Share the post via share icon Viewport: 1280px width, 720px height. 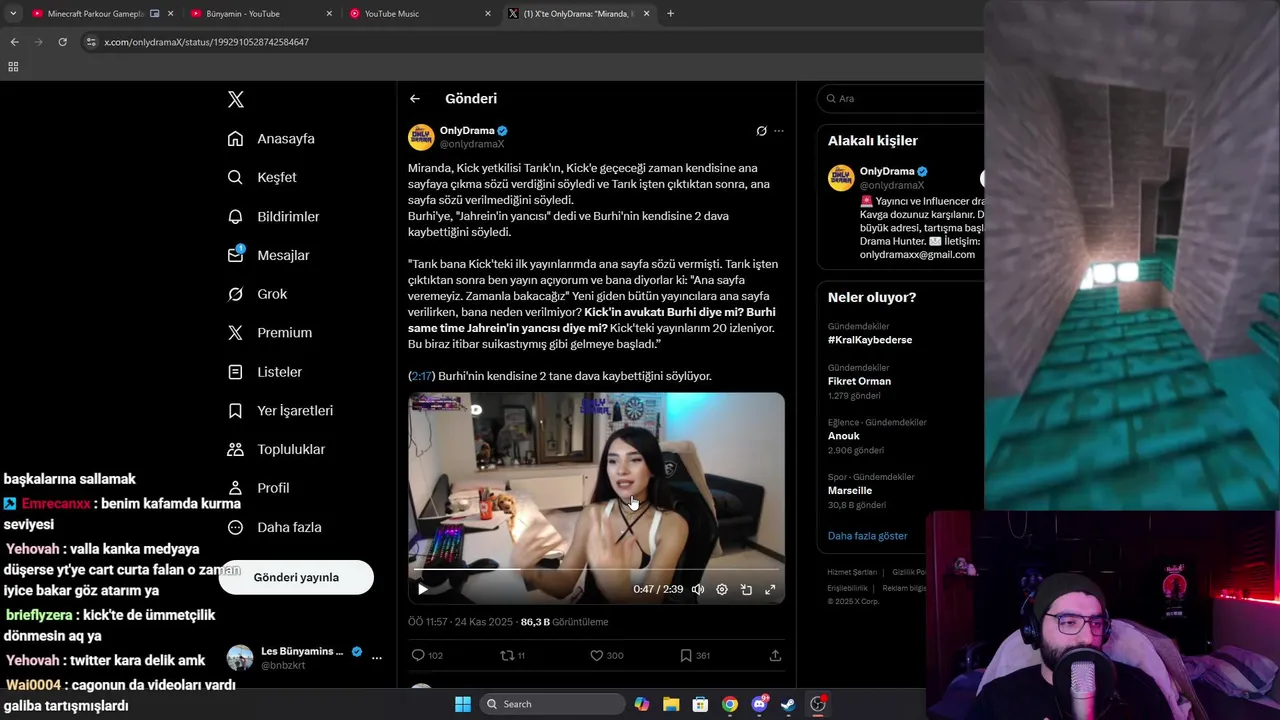pyautogui.click(x=775, y=655)
